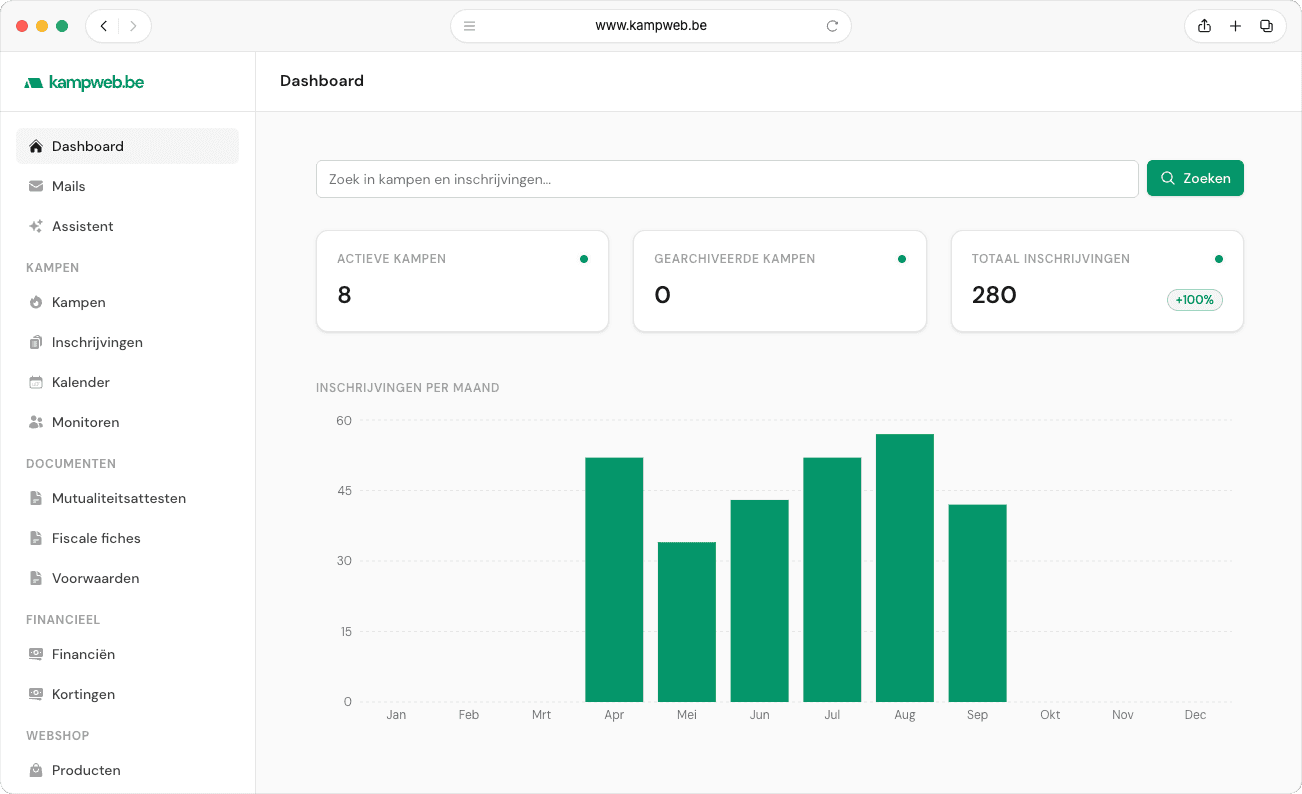Click the Sep bar in chart
This screenshot has height=794, width=1302.
pos(978,603)
